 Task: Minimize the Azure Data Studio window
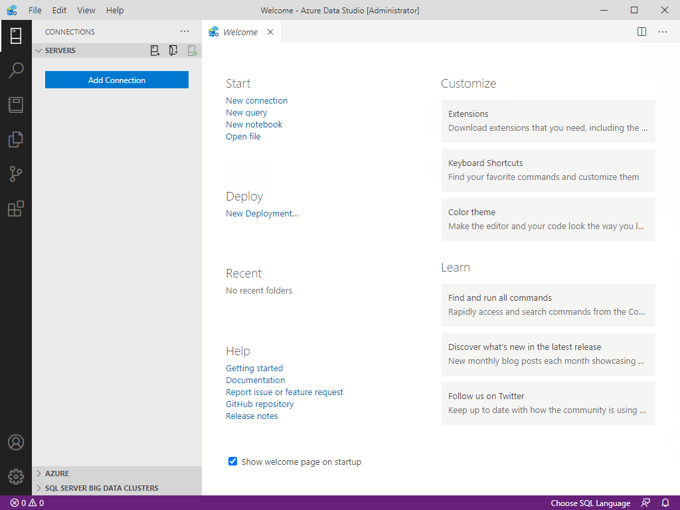tap(604, 10)
